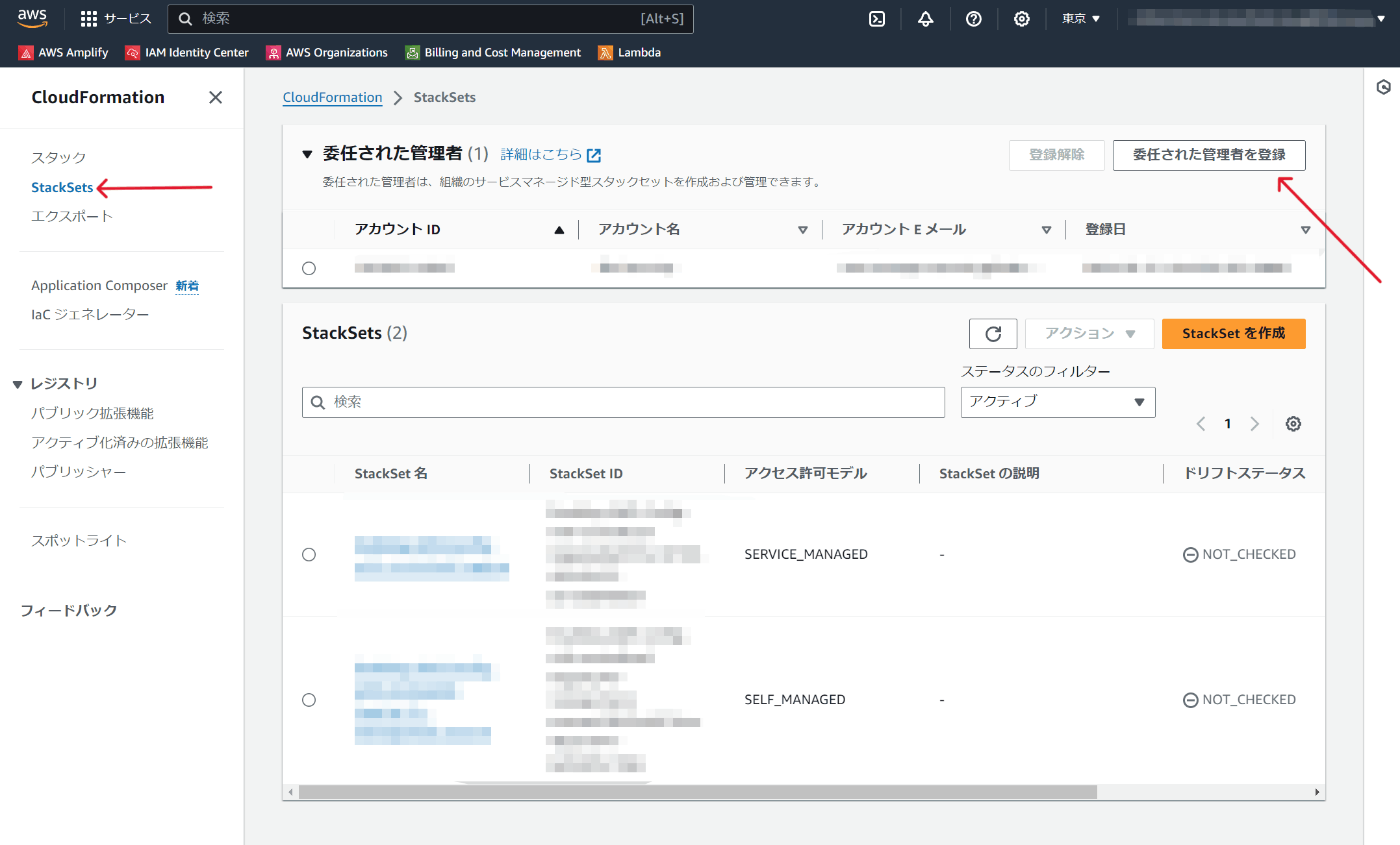Click StackSet を作成 button
This screenshot has height=845, width=1400.
pyautogui.click(x=1234, y=334)
